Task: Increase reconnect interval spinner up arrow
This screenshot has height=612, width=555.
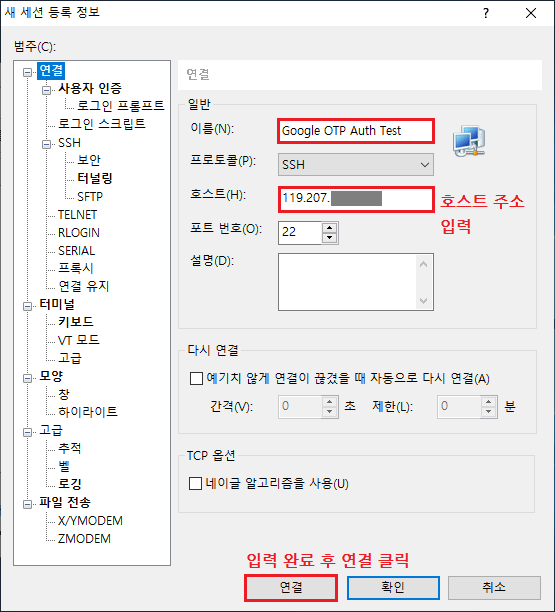Action: pos(330,402)
